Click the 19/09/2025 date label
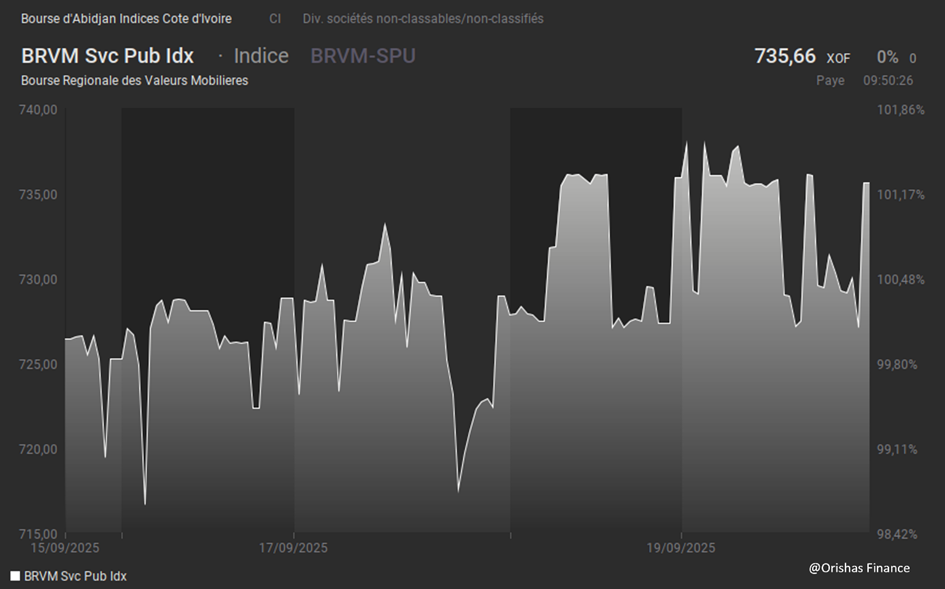Screen dimensions: 945x589 (x=681, y=548)
